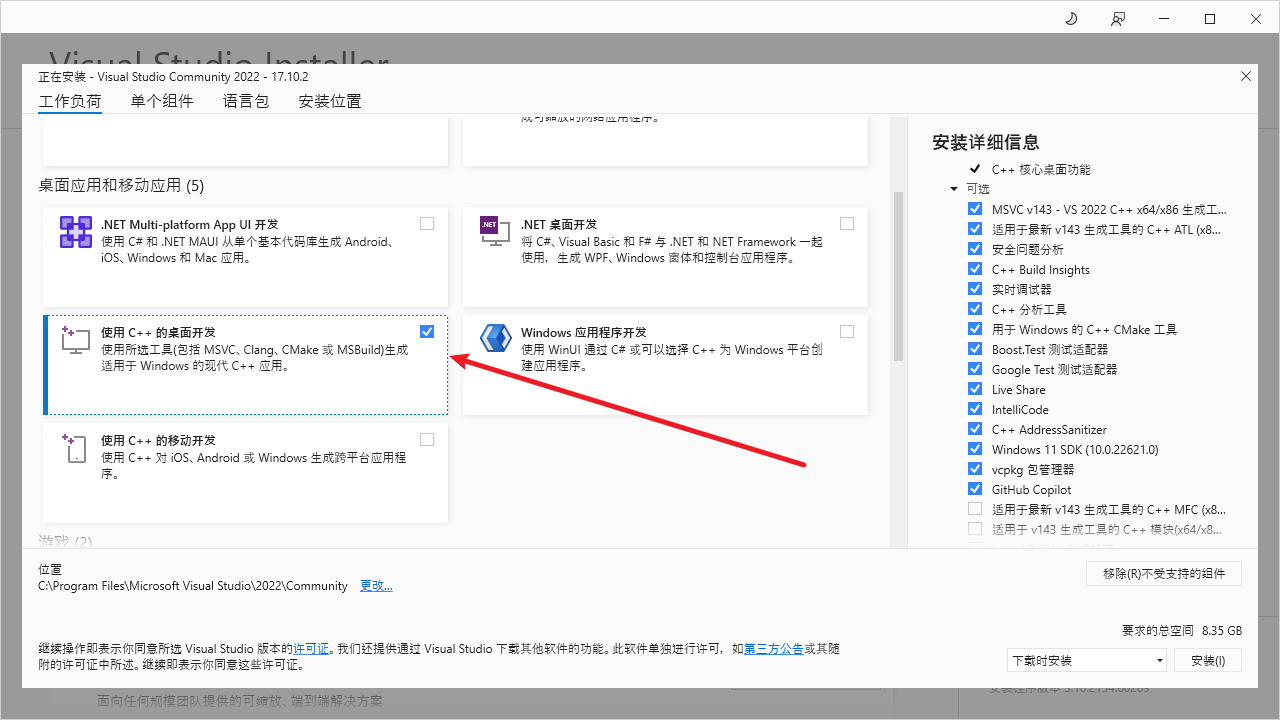Switch to the 单个组件 tab

click(162, 101)
